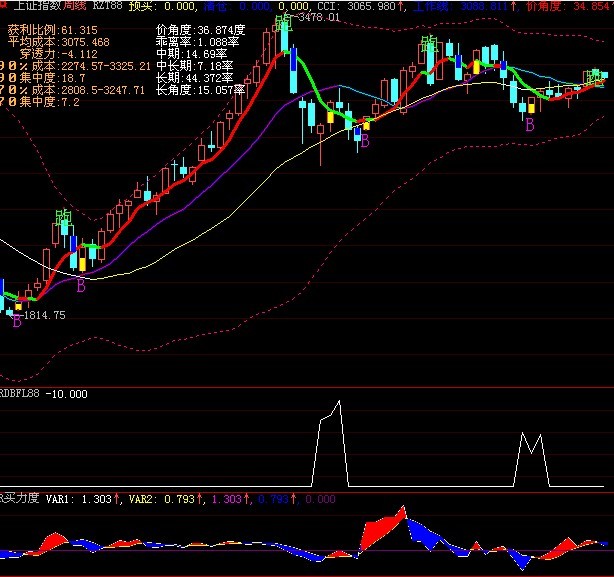Click the VAR1: 1.303 value
The width and height of the screenshot is (614, 577).
[x=83, y=499]
